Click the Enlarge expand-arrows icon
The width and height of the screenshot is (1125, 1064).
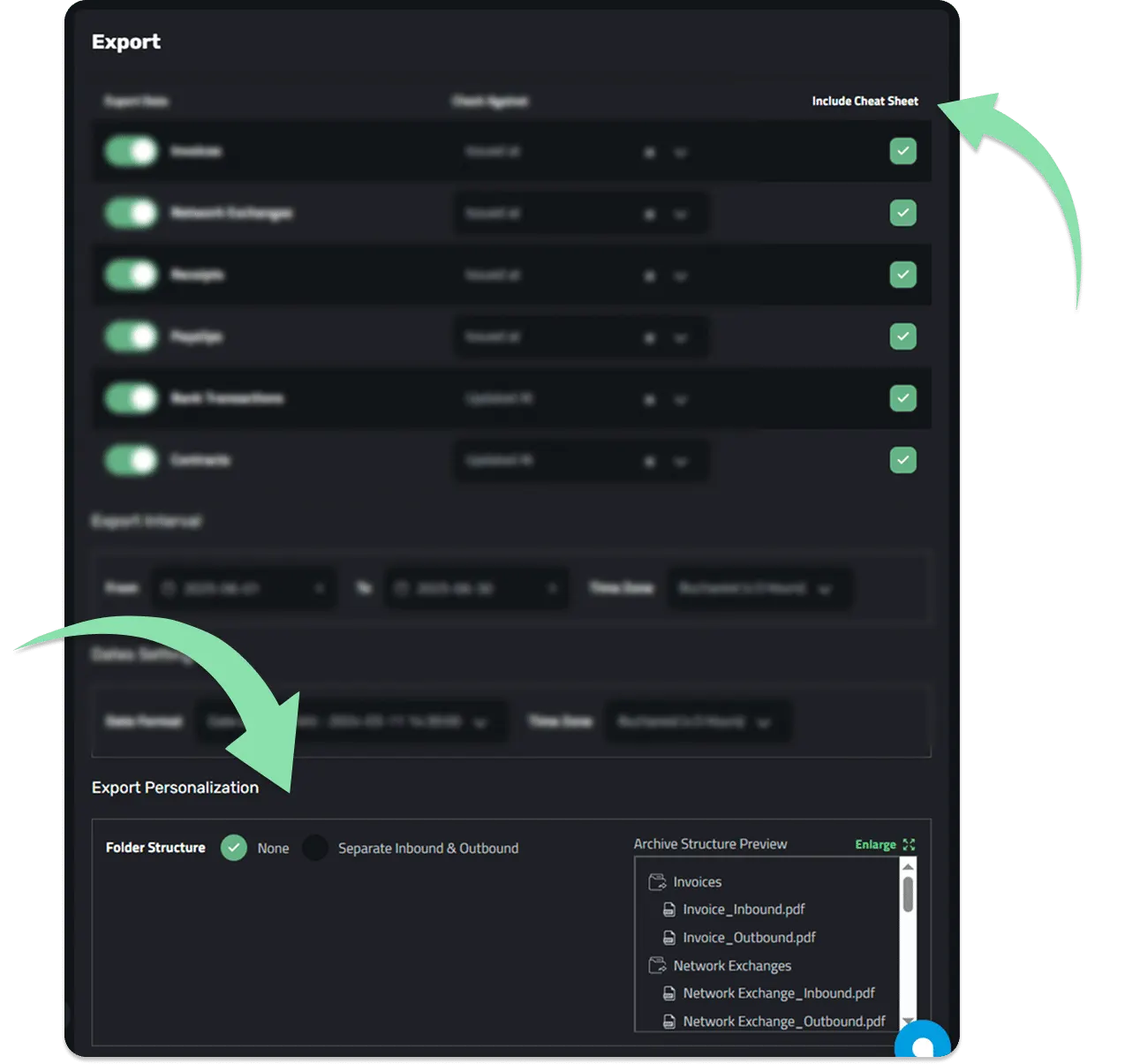point(909,845)
